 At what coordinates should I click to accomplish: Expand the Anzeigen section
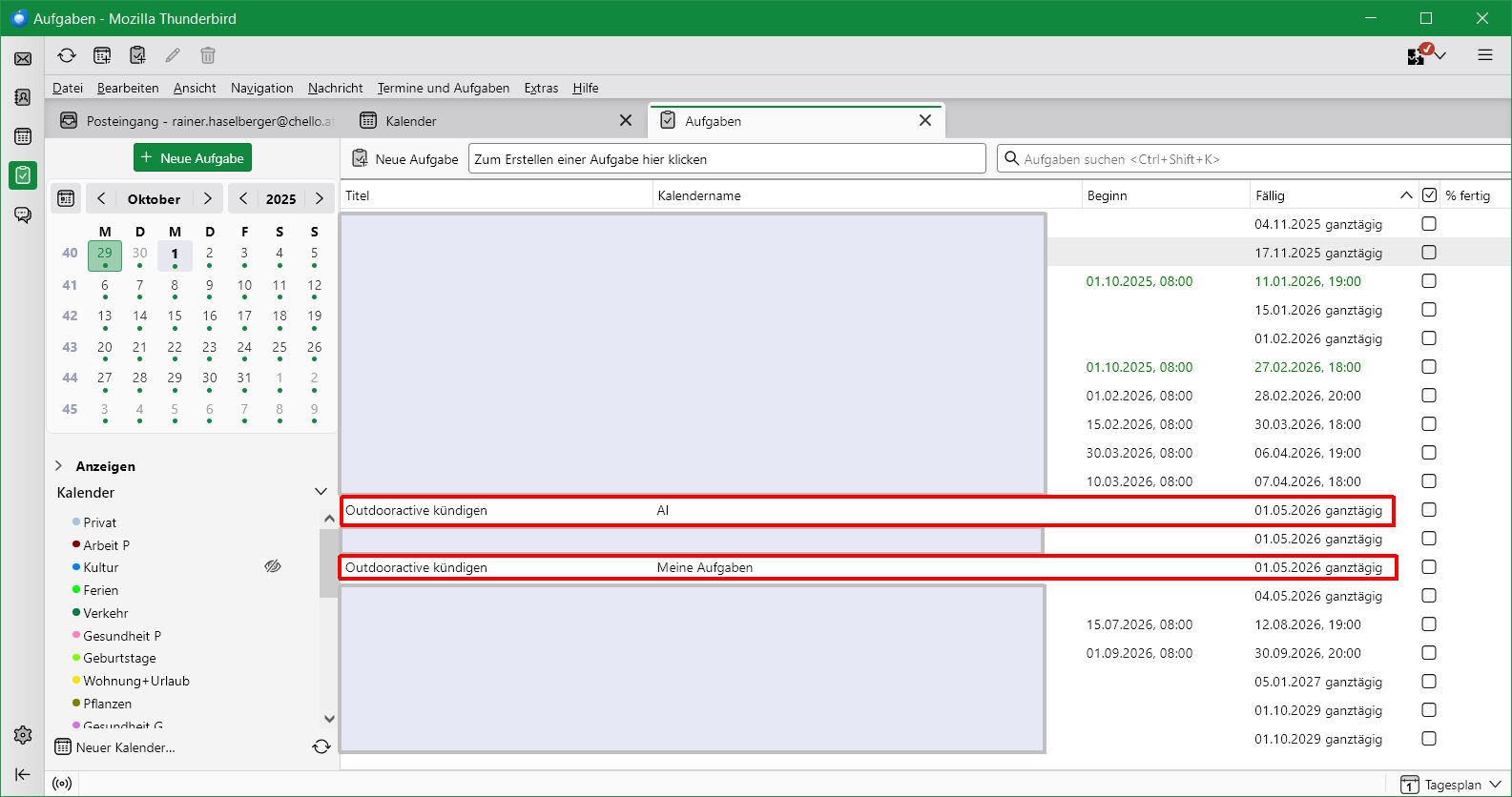[59, 466]
